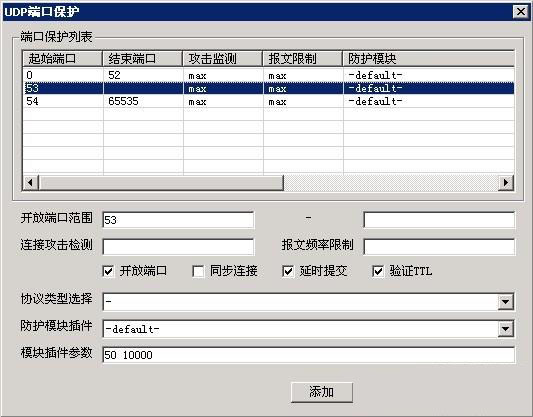The height and width of the screenshot is (417, 533).
Task: Open the 协议类型选择 dropdown arrow
Action: coord(505,301)
